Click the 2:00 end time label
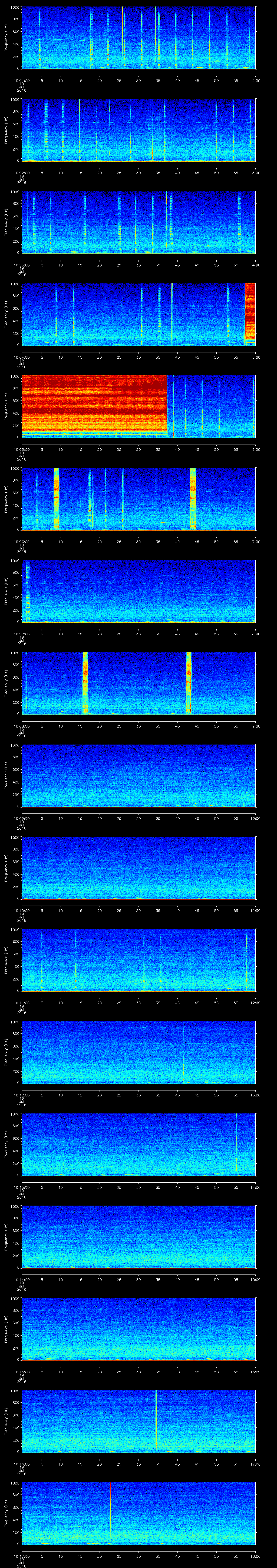Viewport: 277px width, 1568px height. pos(256,80)
